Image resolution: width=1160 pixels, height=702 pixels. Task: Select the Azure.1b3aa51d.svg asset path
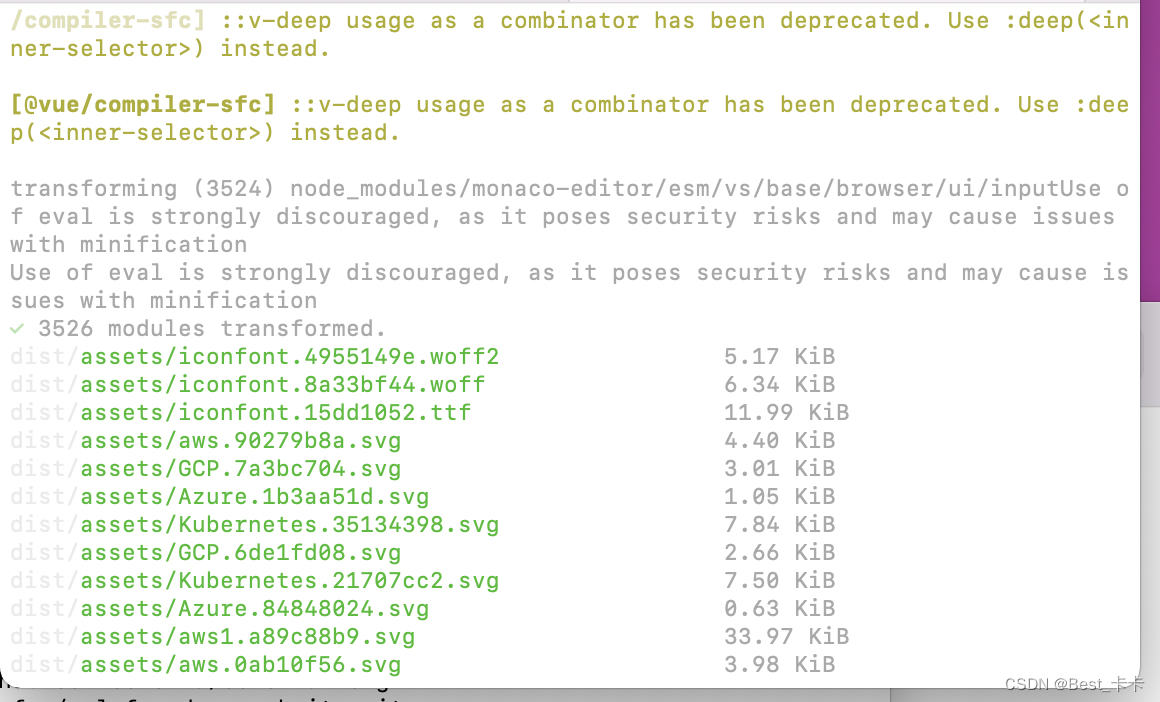[x=254, y=496]
